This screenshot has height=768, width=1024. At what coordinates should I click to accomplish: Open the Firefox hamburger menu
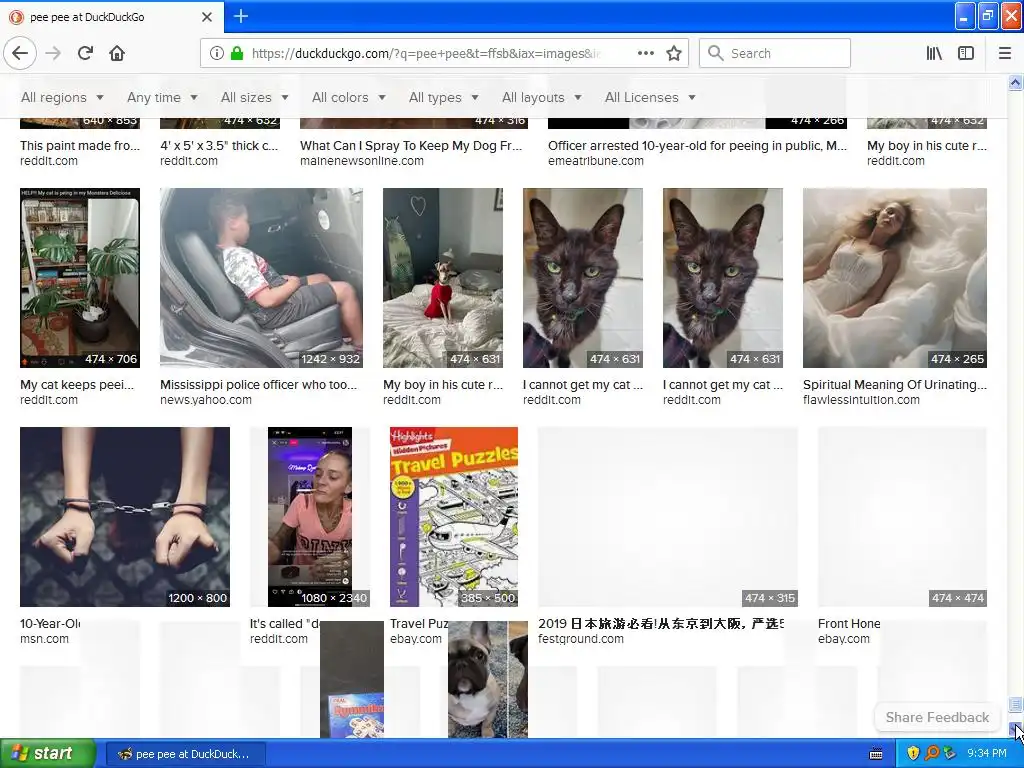(1004, 53)
